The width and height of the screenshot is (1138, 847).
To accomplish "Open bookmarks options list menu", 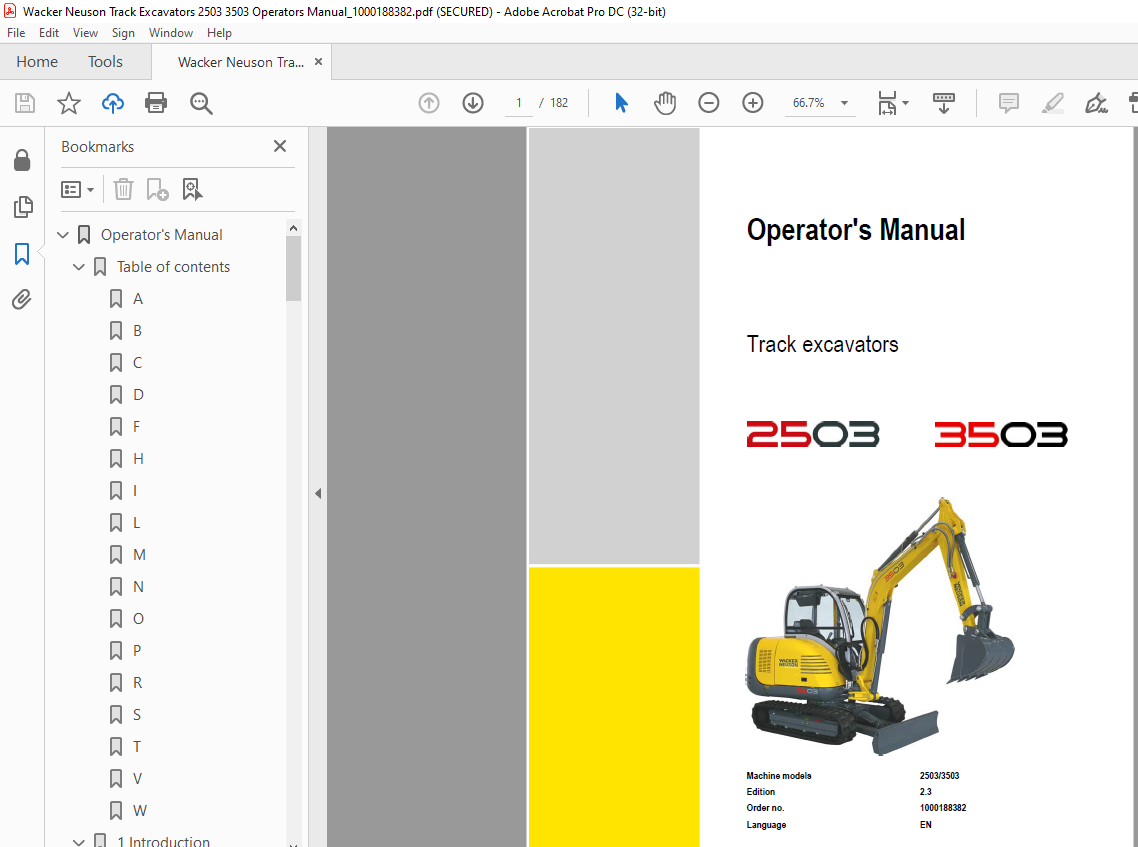I will click(x=77, y=189).
